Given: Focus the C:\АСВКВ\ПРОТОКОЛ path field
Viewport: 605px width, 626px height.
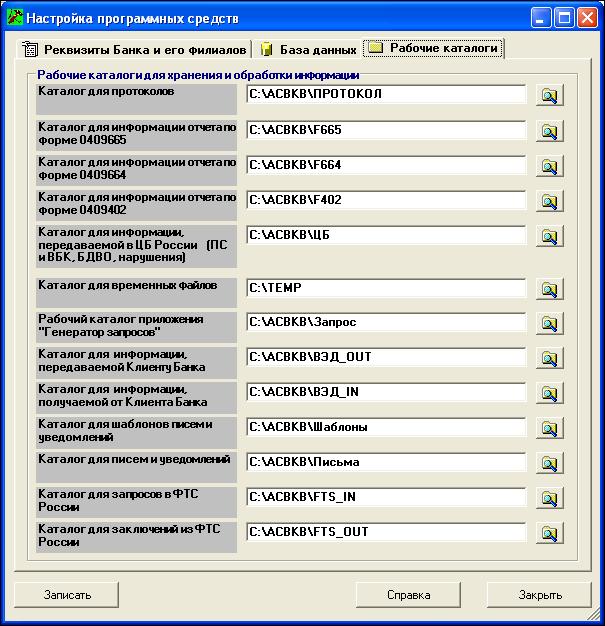Looking at the screenshot, I should 385,95.
